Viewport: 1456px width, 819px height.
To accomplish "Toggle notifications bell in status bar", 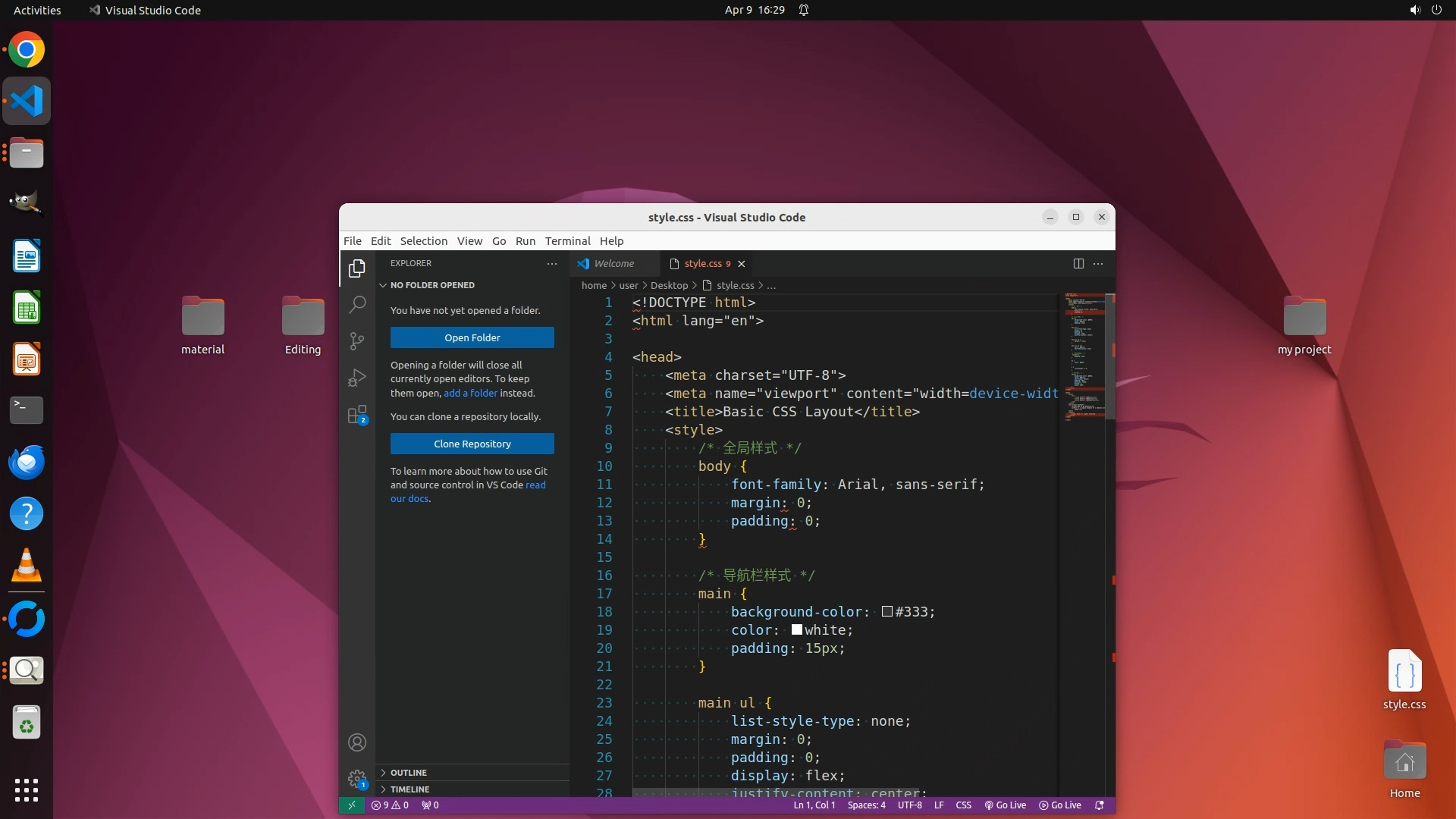I will (1100, 805).
